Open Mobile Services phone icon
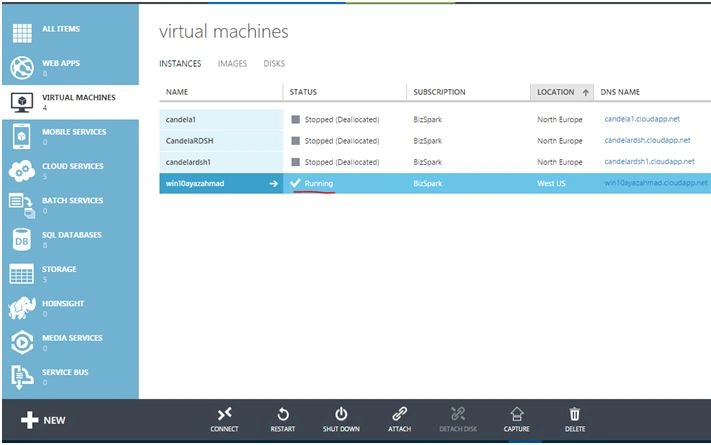This screenshot has width=711, height=445. pos(22,136)
